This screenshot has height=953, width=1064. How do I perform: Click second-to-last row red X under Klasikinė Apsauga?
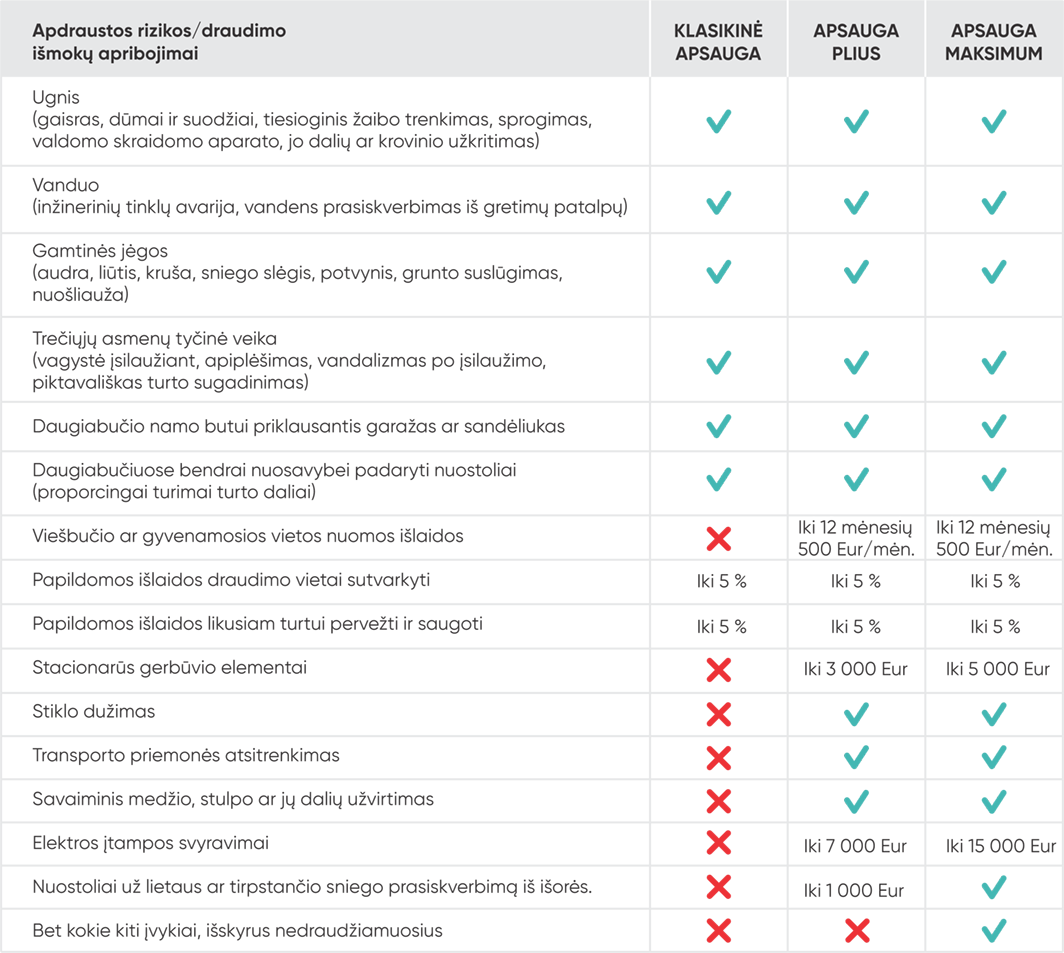[x=718, y=886]
